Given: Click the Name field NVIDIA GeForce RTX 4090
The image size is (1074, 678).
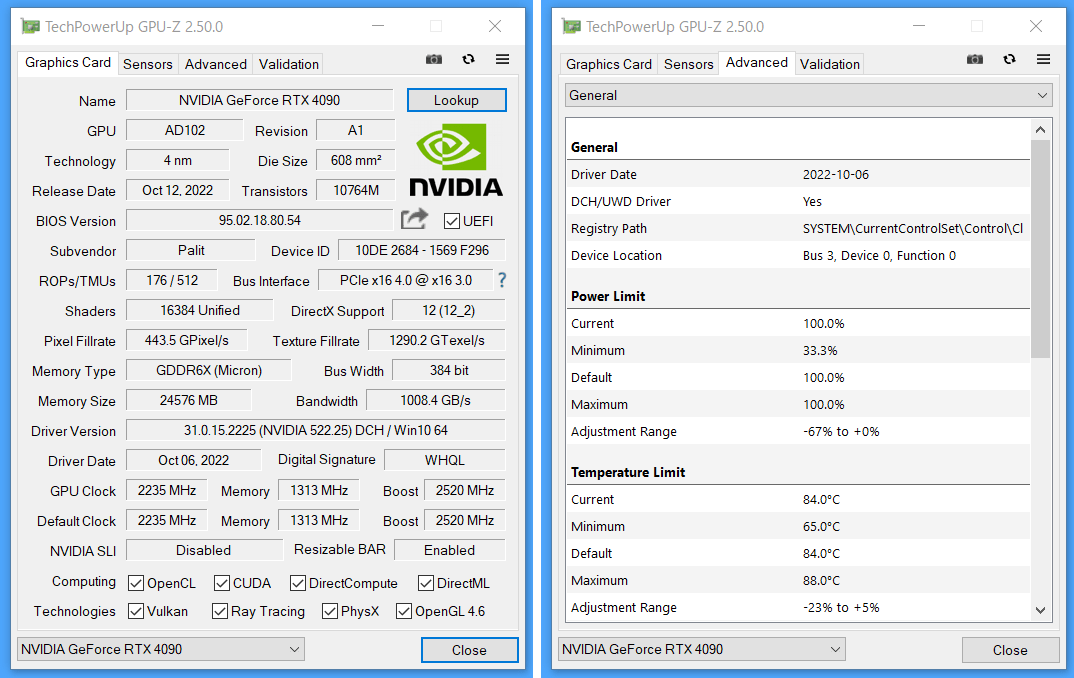Looking at the screenshot, I should 260,100.
